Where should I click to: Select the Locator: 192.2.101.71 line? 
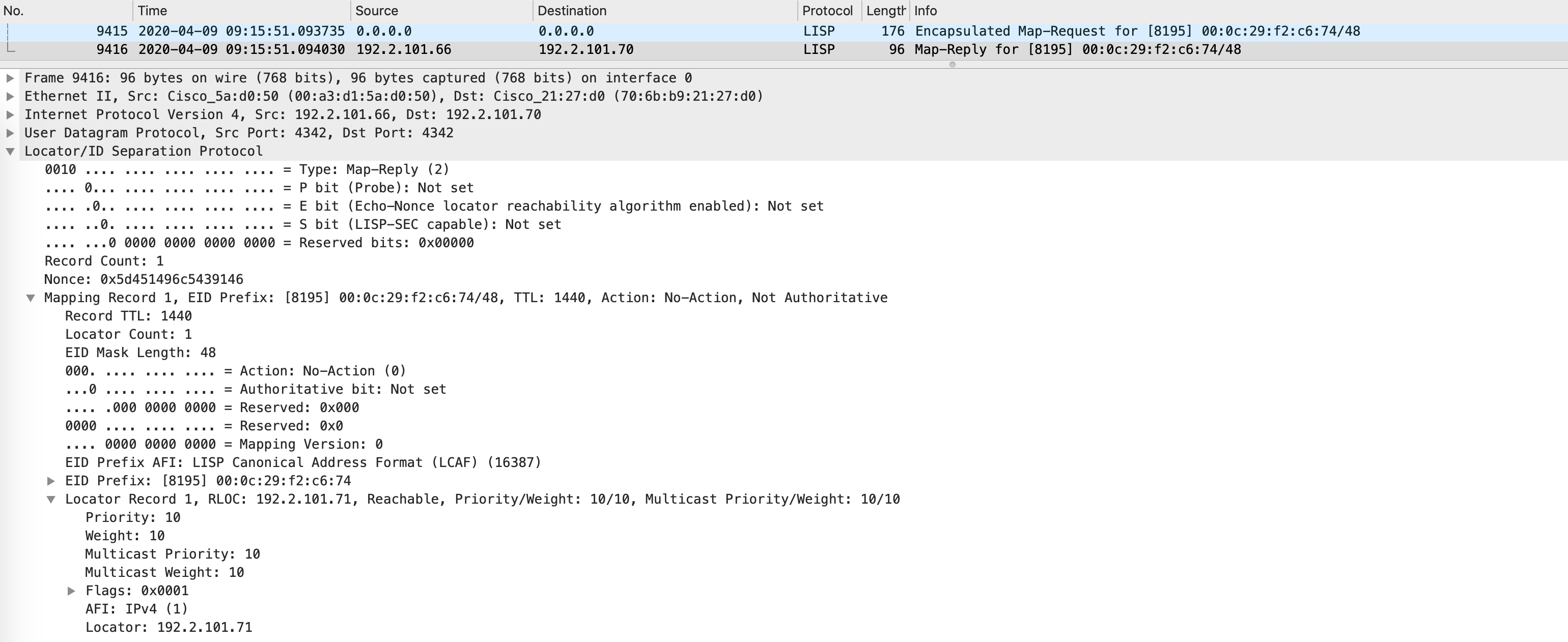[x=169, y=627]
